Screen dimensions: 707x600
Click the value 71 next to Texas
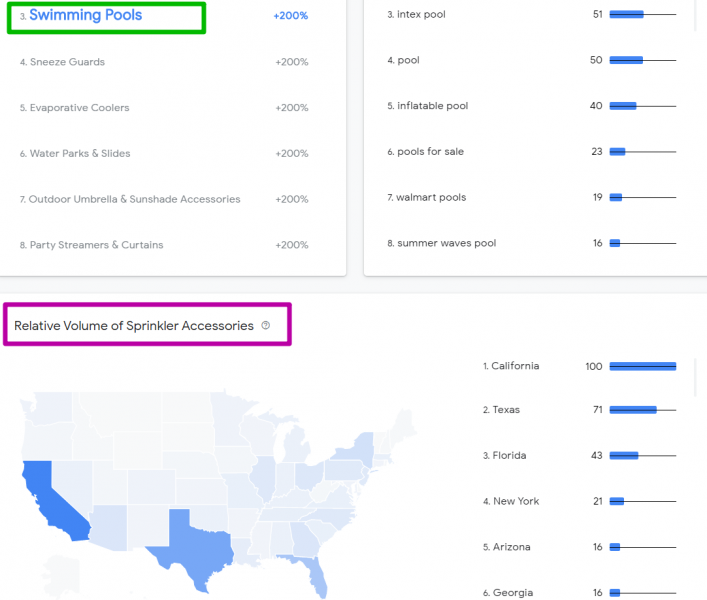coord(597,410)
